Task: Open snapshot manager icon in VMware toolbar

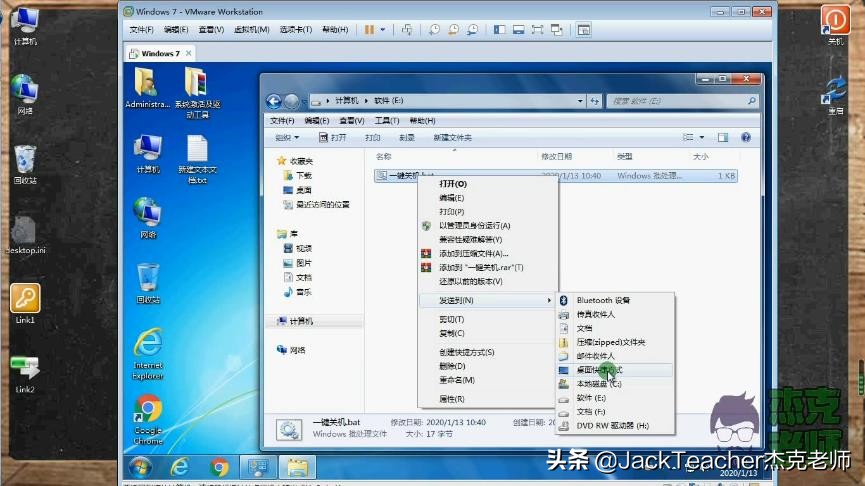Action: point(472,30)
